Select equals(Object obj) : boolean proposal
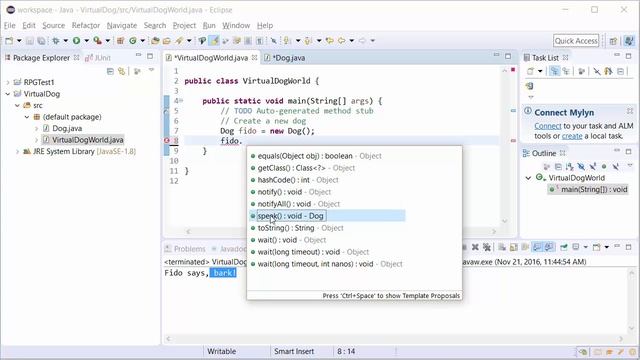 click(316, 156)
